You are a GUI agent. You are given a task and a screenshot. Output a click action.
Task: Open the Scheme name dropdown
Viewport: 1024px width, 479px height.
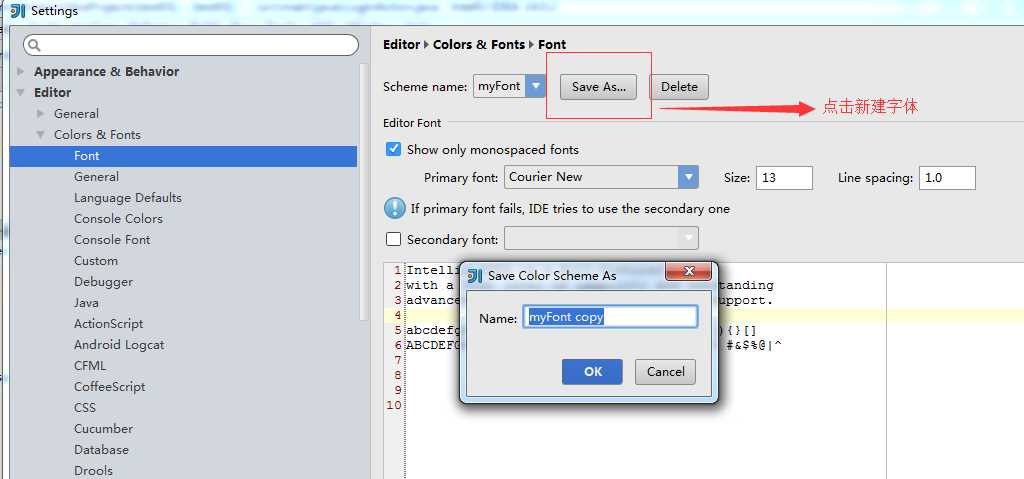[536, 86]
